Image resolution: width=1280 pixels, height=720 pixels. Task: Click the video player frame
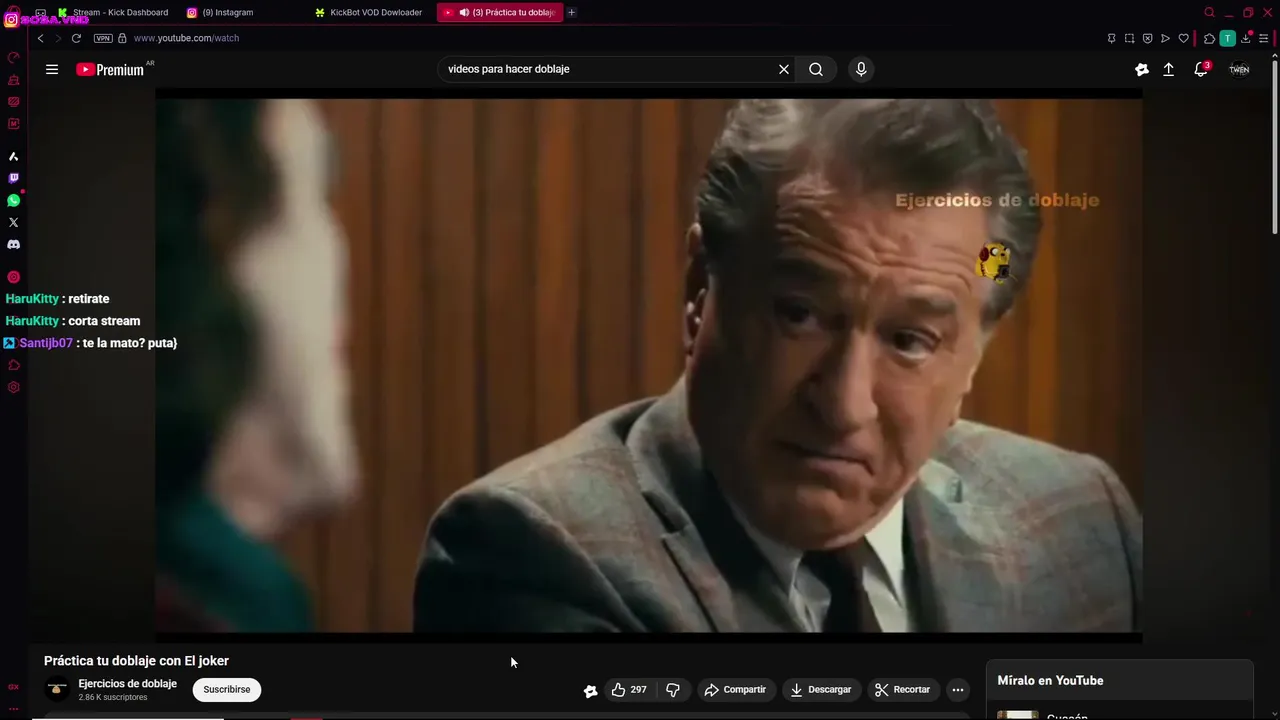pos(648,365)
